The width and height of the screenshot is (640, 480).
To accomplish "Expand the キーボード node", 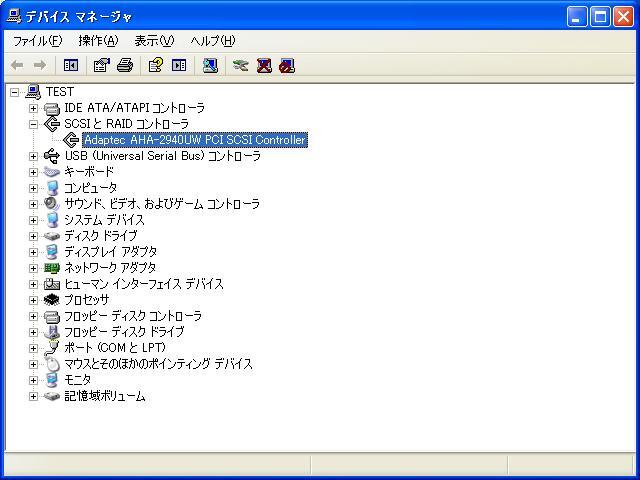I will pos(33,172).
